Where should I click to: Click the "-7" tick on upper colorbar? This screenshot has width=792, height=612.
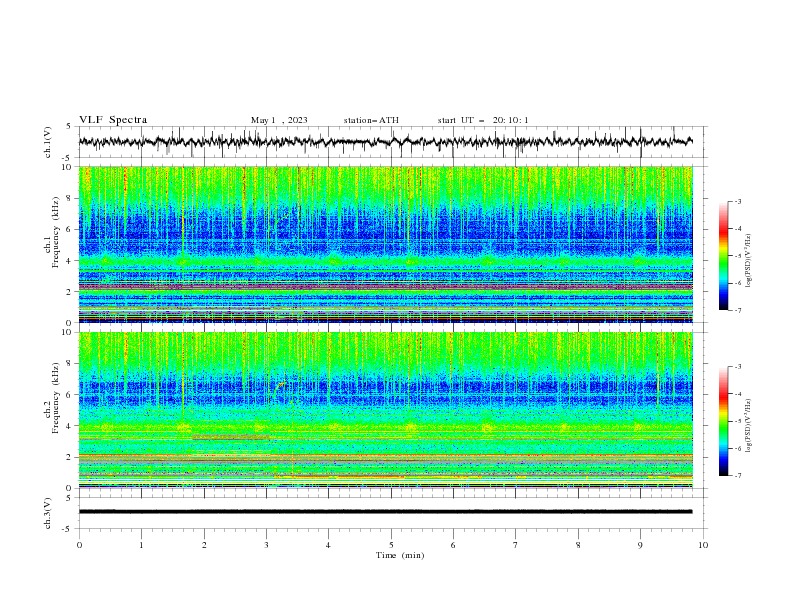737,310
